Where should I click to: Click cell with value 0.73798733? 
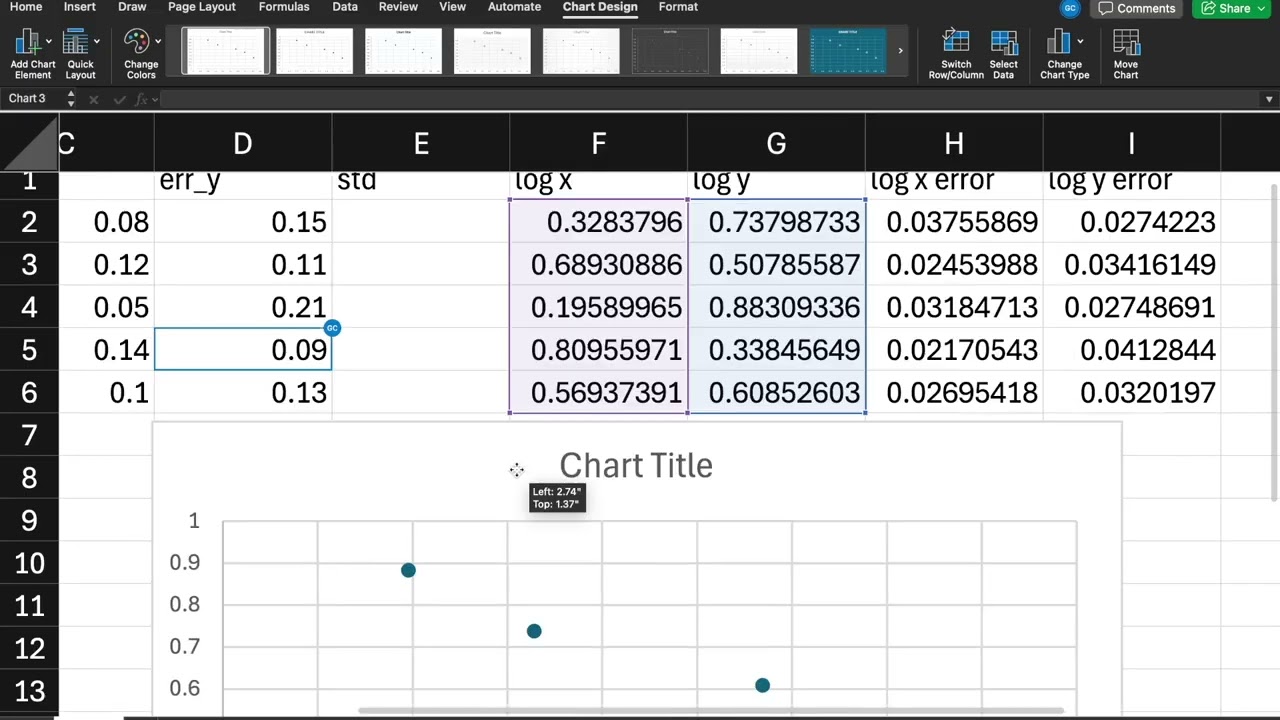(776, 222)
